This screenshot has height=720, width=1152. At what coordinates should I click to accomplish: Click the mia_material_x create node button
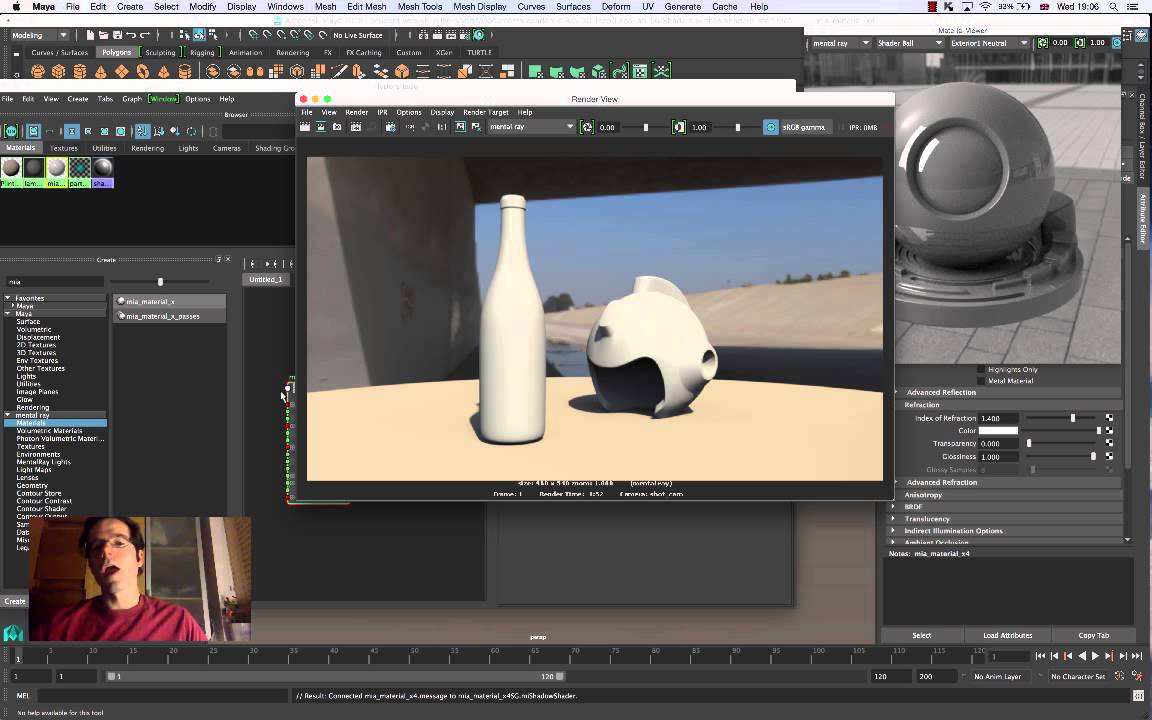pos(169,301)
